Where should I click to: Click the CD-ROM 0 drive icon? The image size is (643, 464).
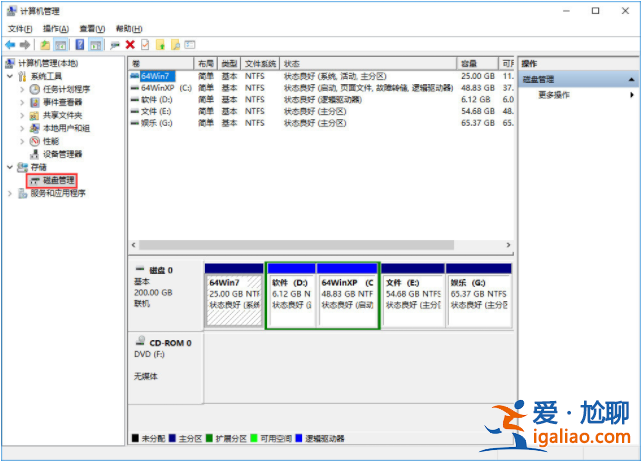[141, 341]
